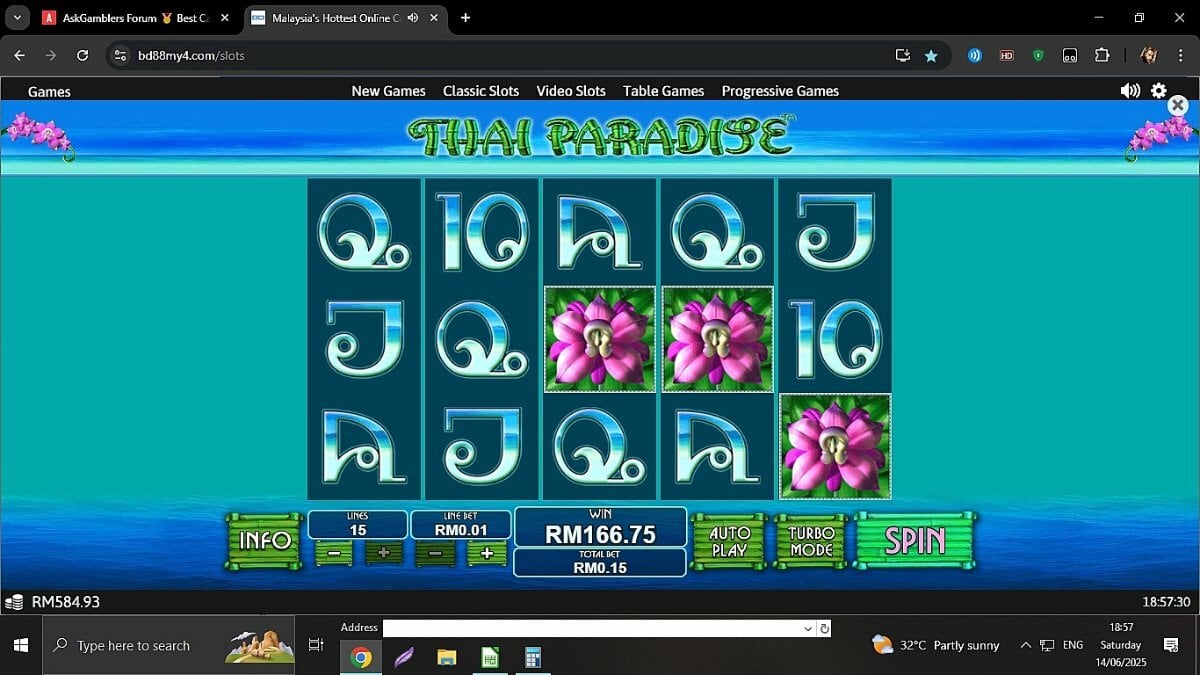
Task: Refresh the taskbar Address toolbar
Action: coord(825,628)
